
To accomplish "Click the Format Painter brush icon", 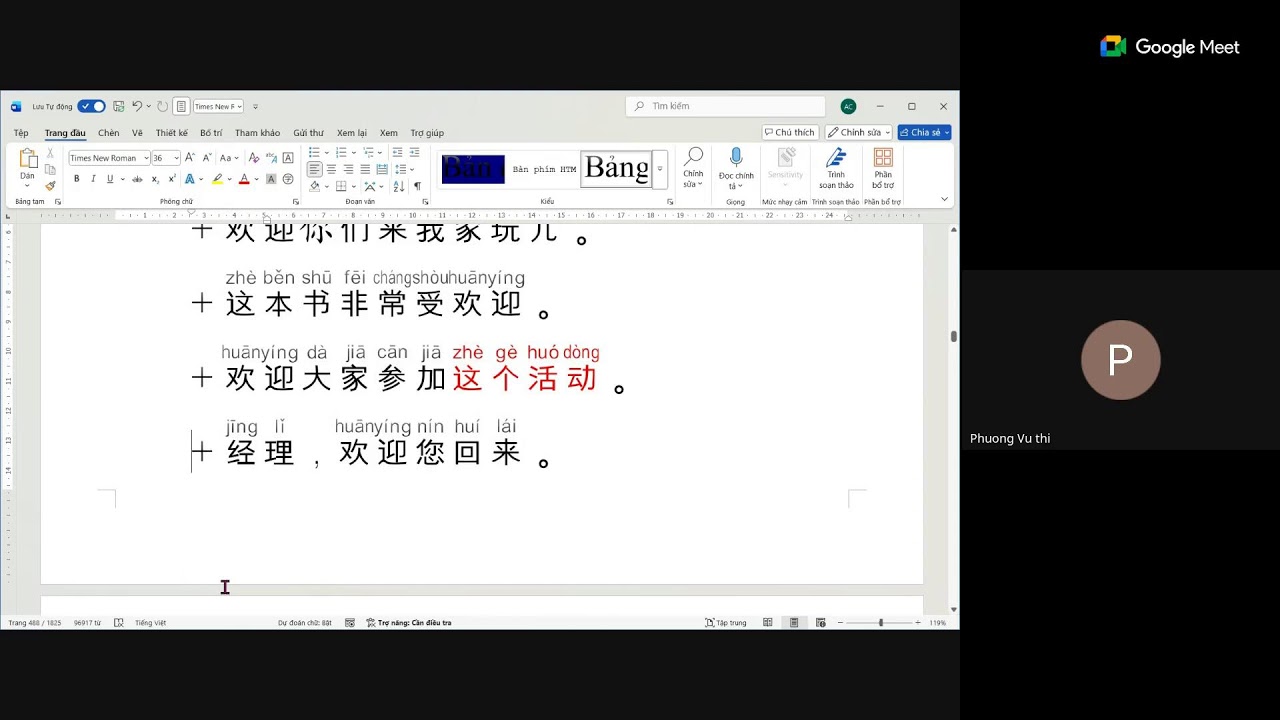I will point(50,186).
